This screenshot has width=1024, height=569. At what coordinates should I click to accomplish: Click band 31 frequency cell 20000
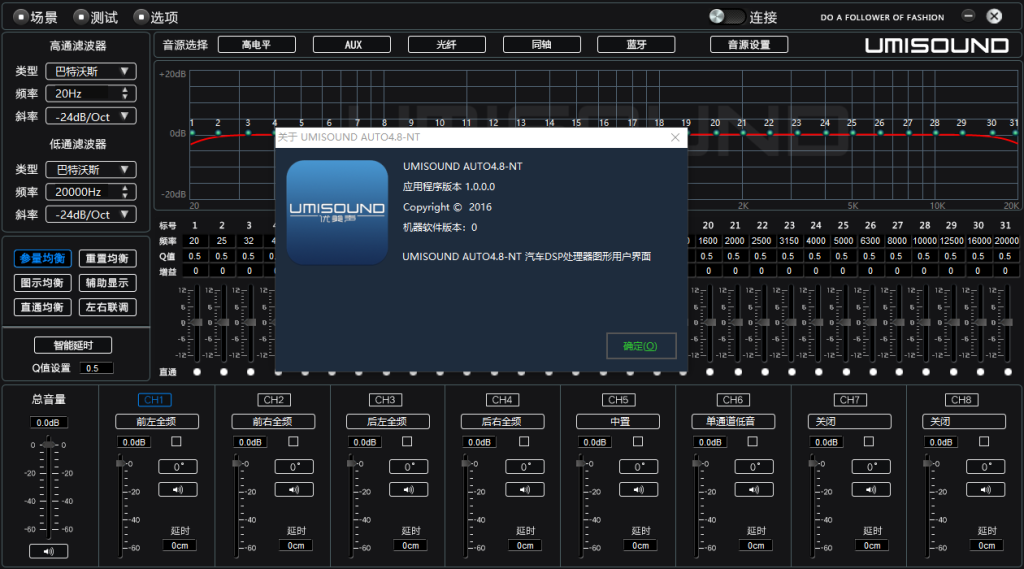pyautogui.click(x=1006, y=241)
